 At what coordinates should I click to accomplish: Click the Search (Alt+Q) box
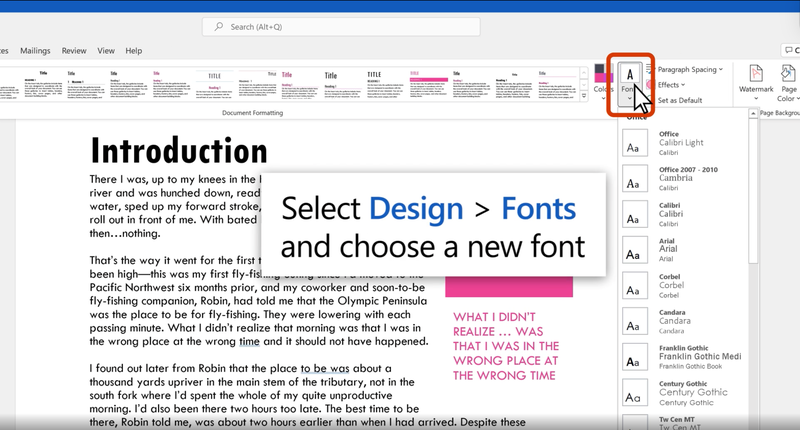tap(341, 27)
